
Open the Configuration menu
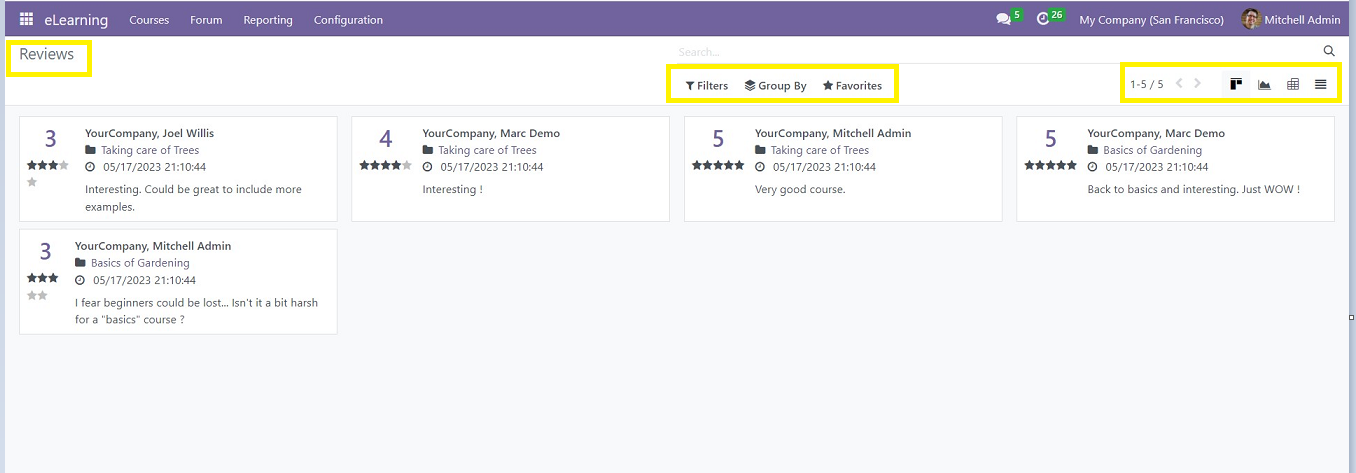348,20
